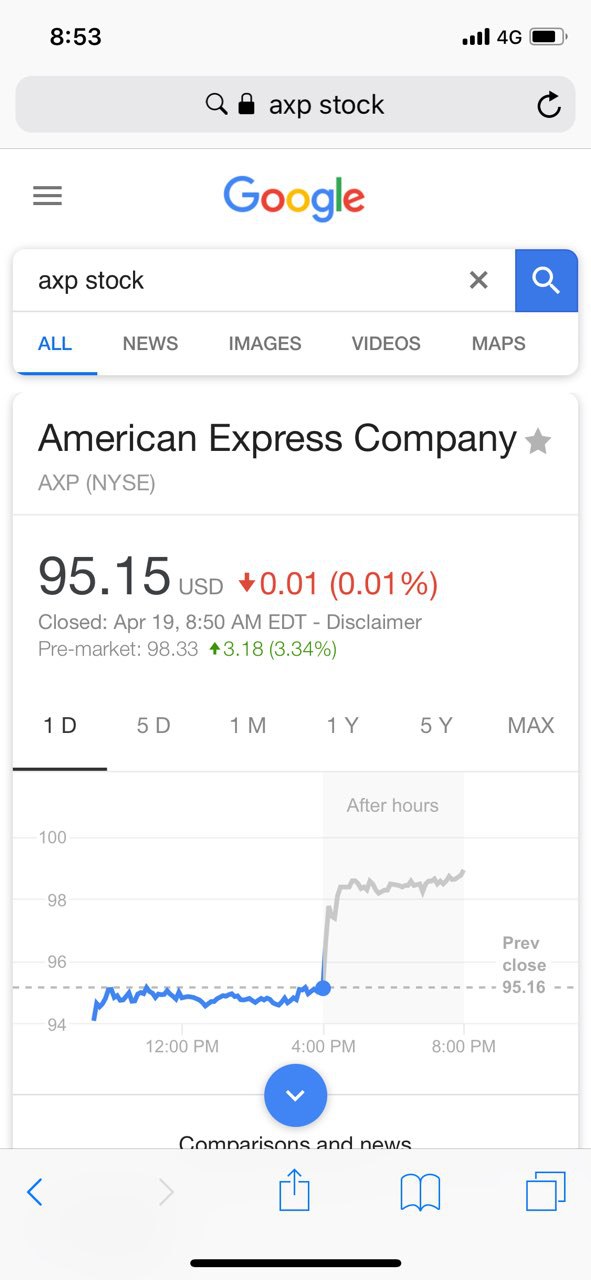Clear the search box with the X
Viewport: 591px width, 1280px height.
click(479, 281)
